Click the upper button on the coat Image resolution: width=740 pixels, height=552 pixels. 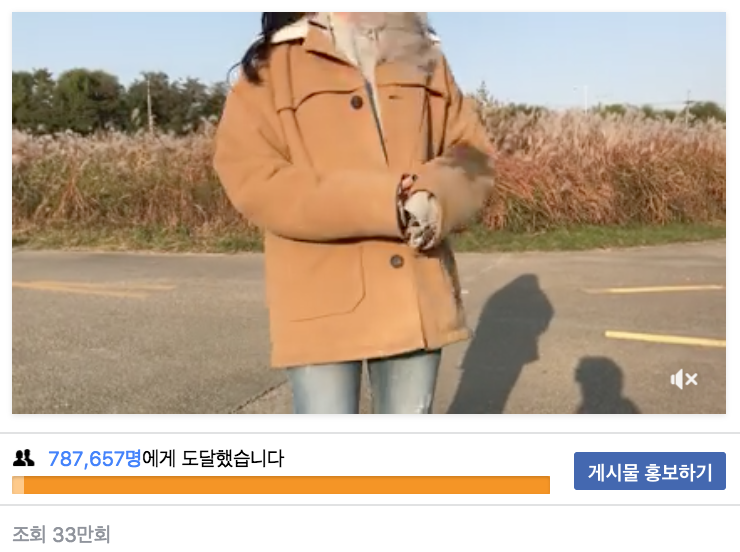click(x=357, y=101)
